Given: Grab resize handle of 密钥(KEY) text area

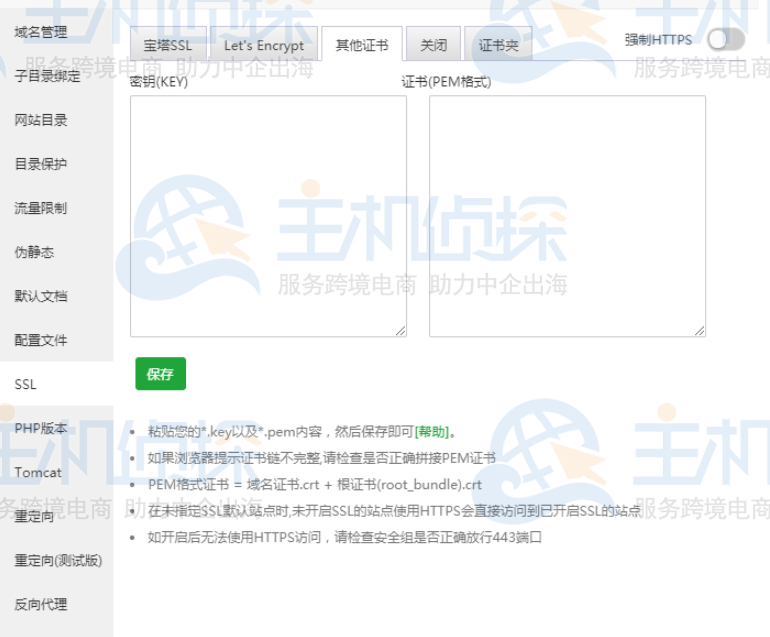Looking at the screenshot, I should (x=401, y=331).
